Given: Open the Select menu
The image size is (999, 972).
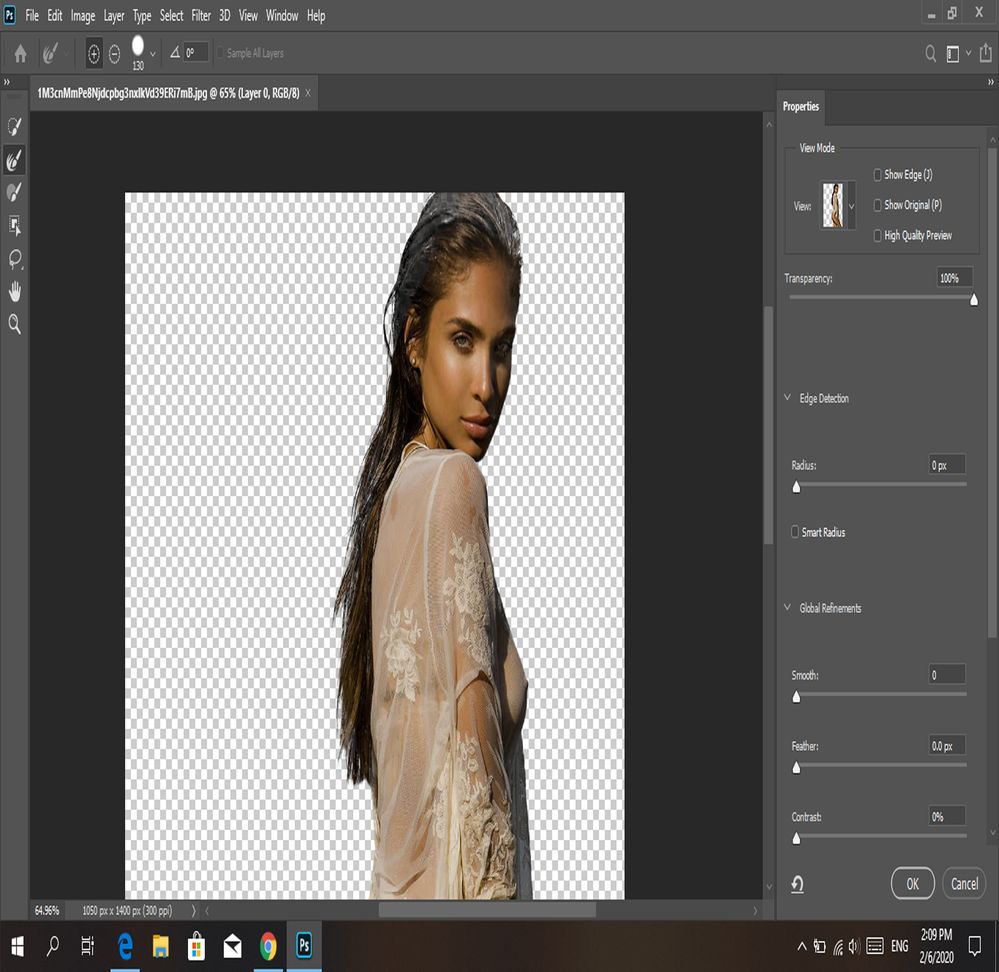Looking at the screenshot, I should point(171,16).
